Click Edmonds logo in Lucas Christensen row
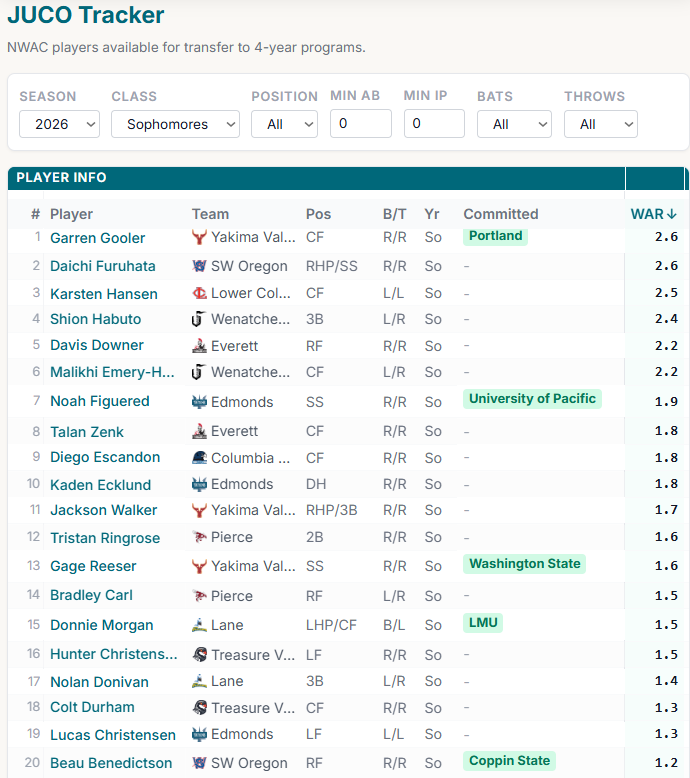The height and width of the screenshot is (778, 690). click(x=199, y=734)
